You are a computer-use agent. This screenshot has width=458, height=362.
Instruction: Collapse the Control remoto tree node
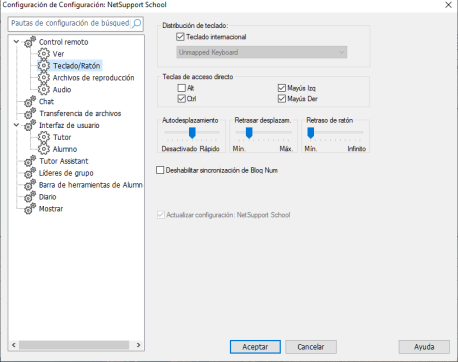coord(16,42)
